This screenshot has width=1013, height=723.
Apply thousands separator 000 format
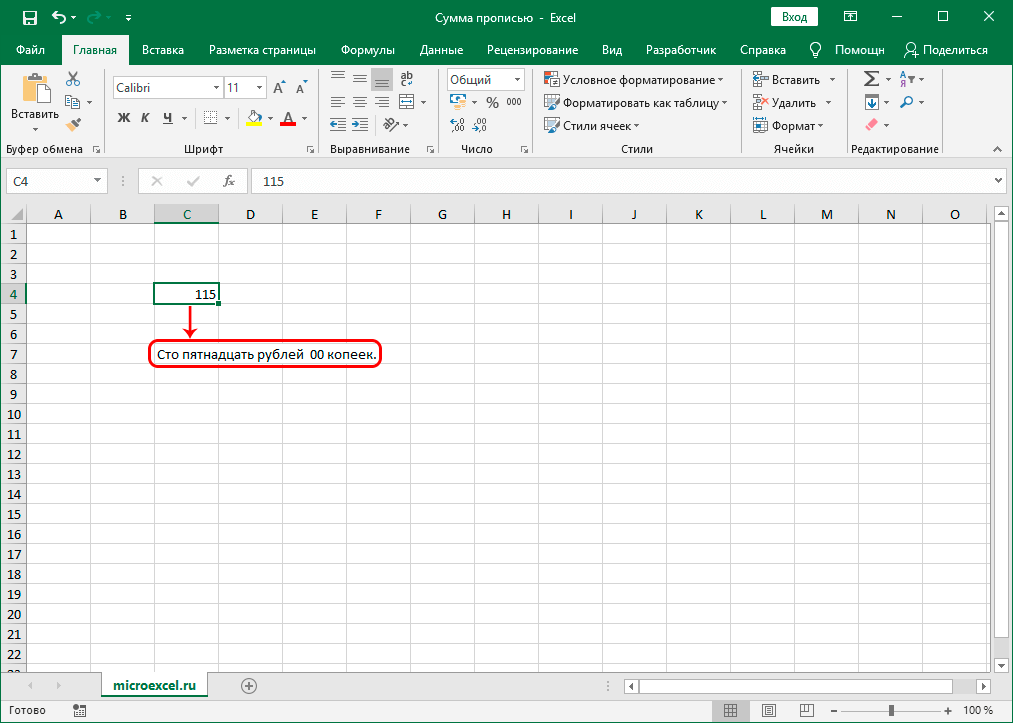[514, 102]
